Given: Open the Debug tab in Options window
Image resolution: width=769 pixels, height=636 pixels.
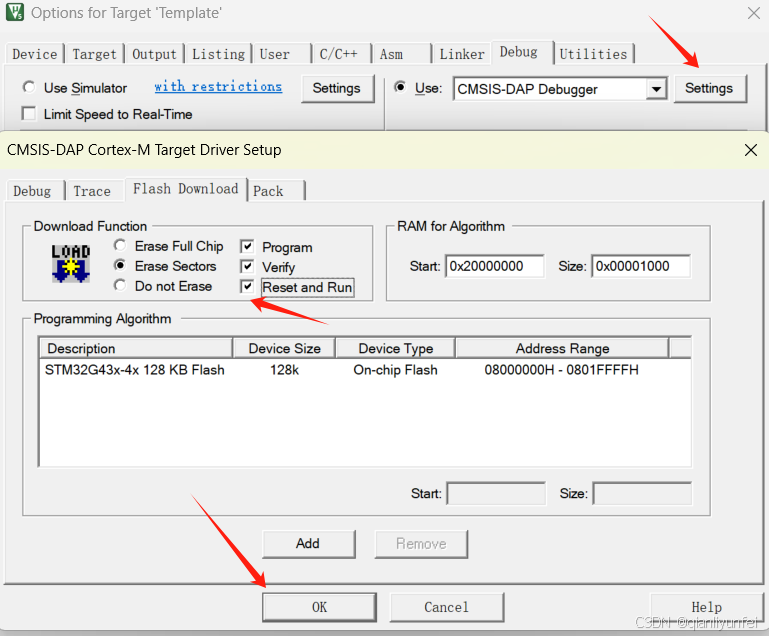Looking at the screenshot, I should (522, 52).
